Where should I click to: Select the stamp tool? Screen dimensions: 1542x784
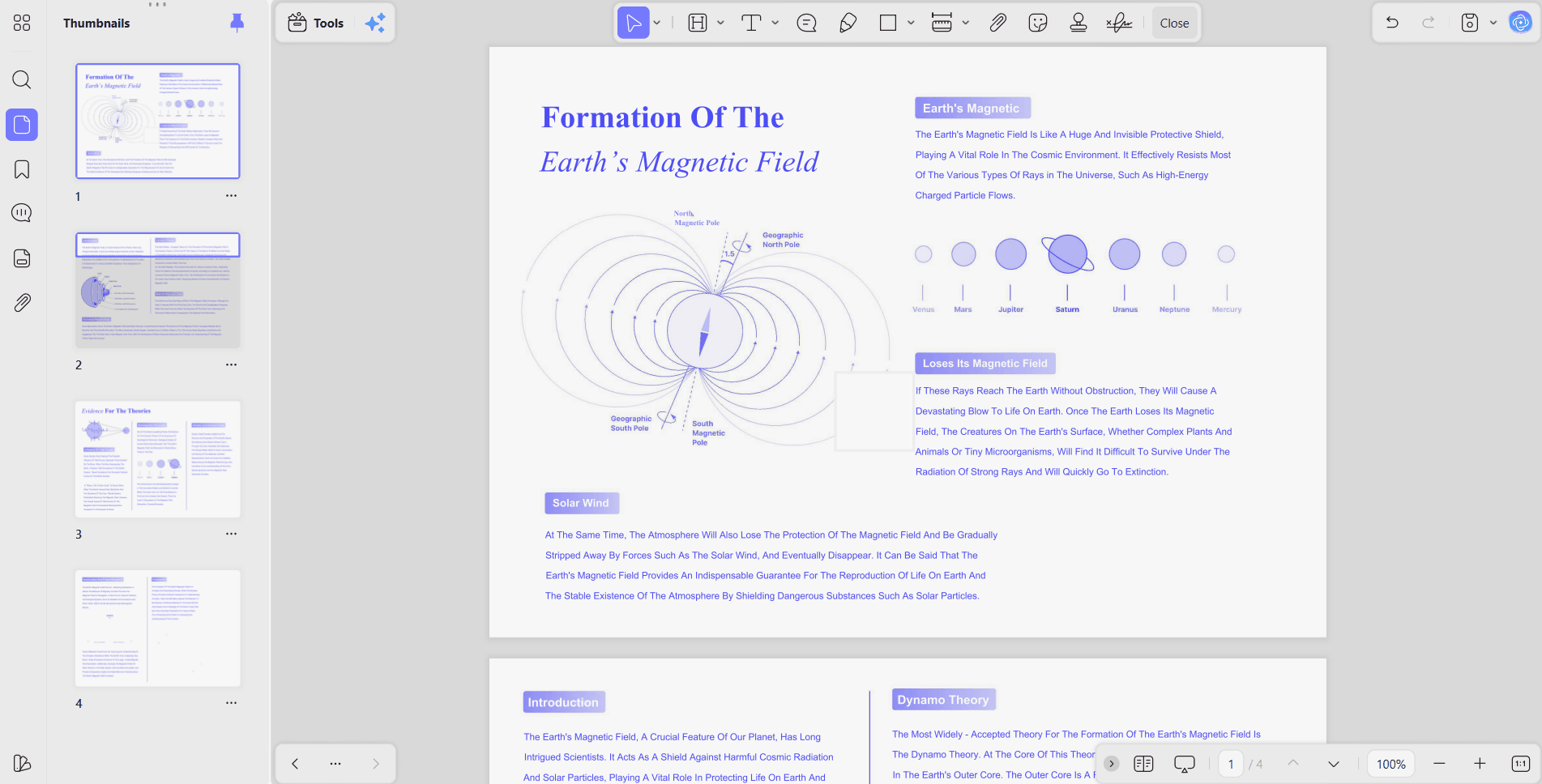click(x=1078, y=23)
